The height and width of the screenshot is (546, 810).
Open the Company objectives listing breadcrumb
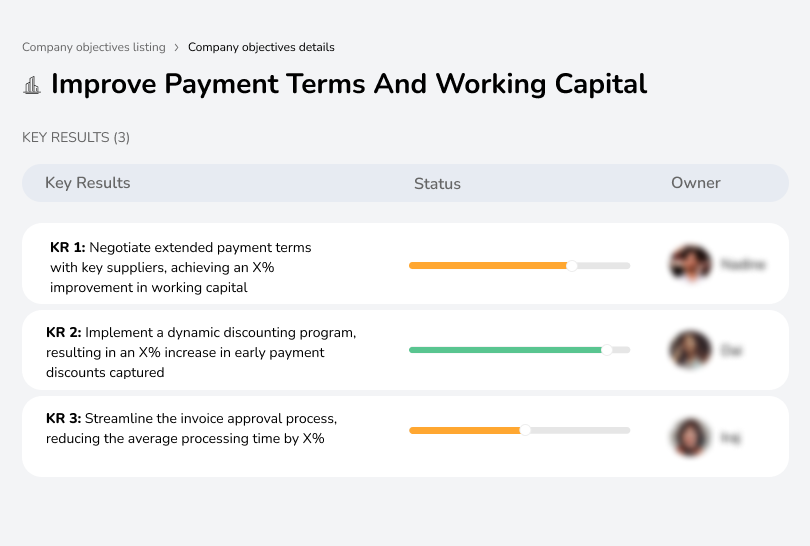tap(94, 47)
